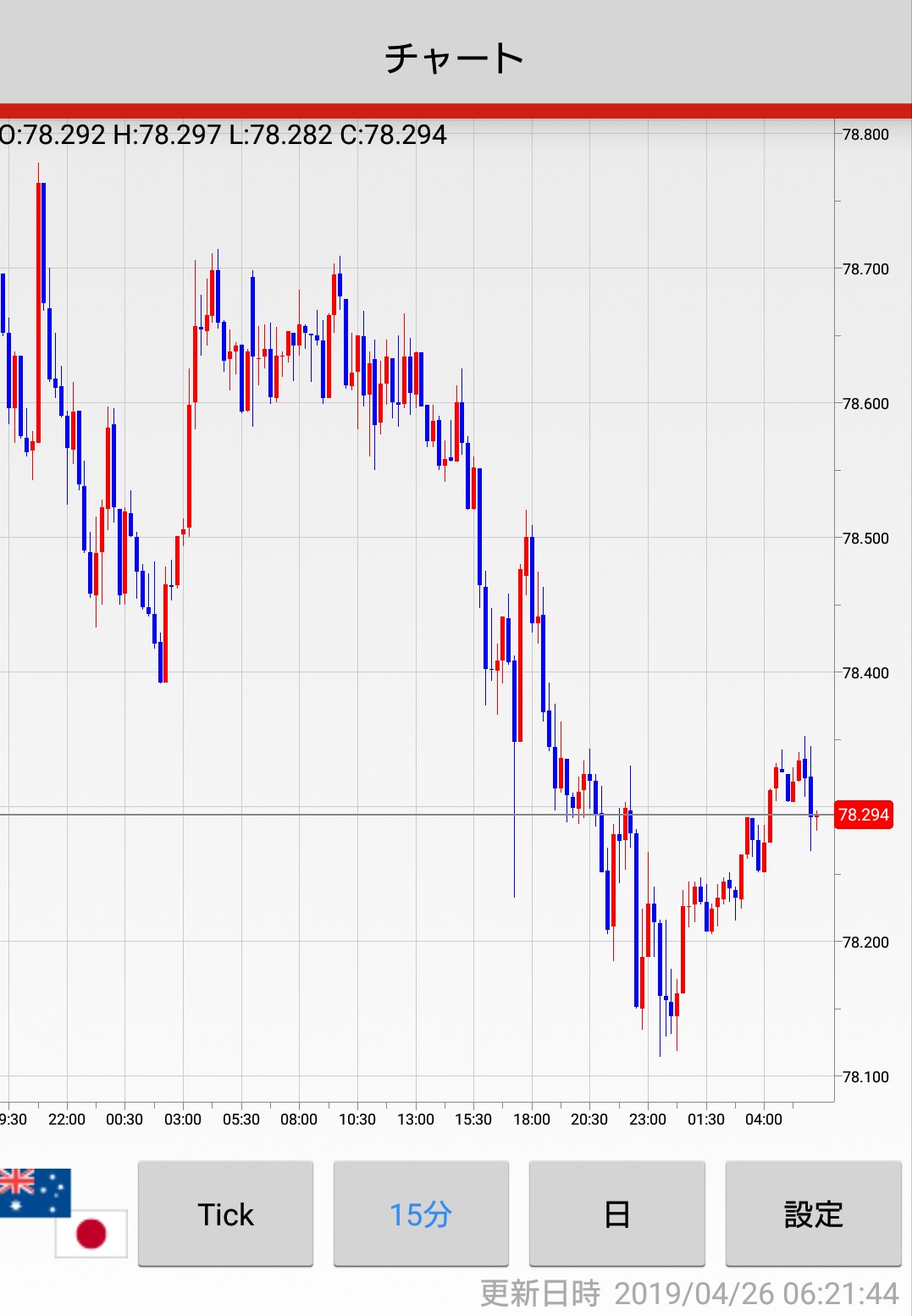Tap the 23:00 time axis label
The image size is (912, 1316).
click(648, 1120)
